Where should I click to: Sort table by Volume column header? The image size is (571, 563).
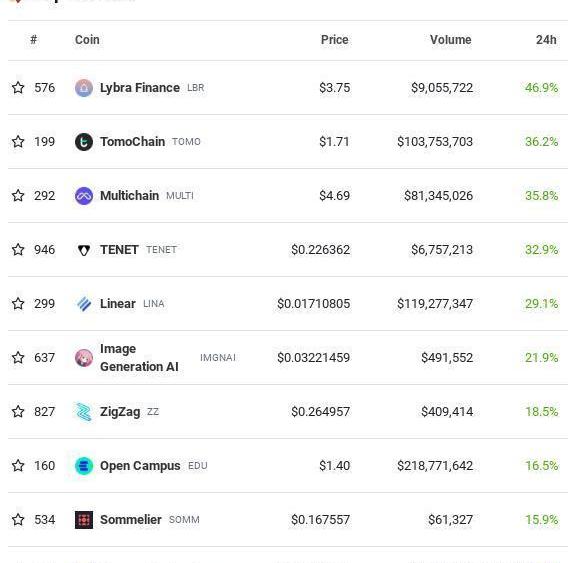pos(450,40)
